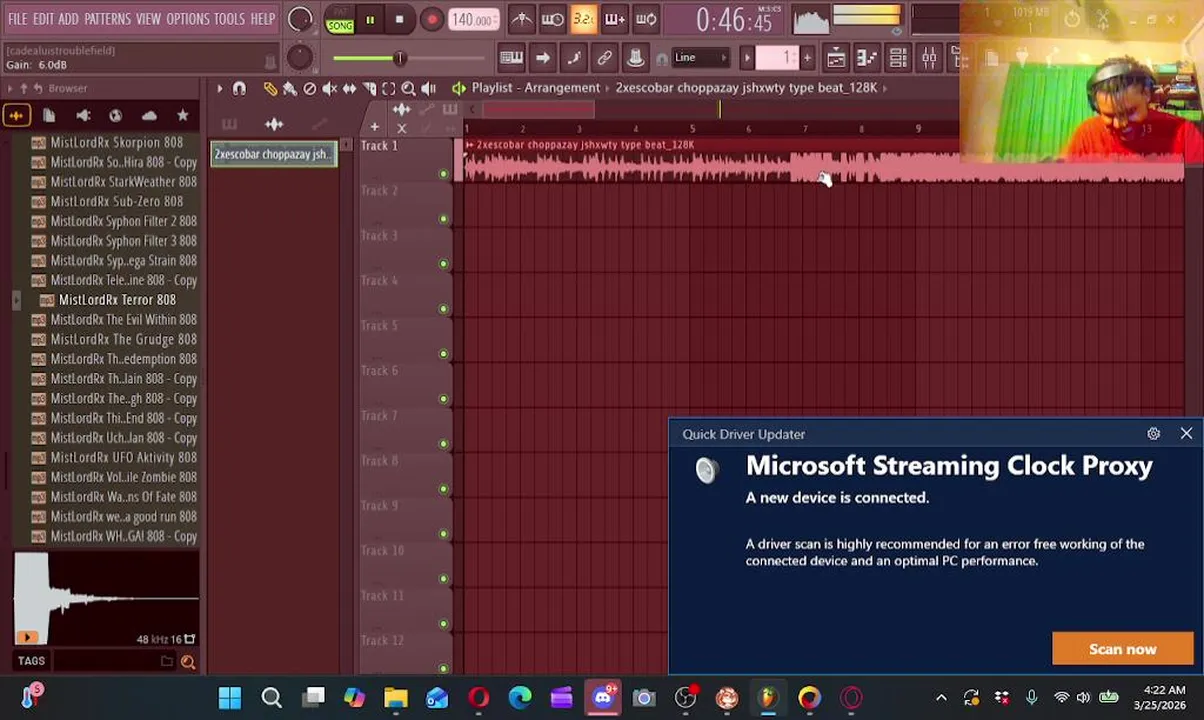Close the Quick Driver Updater popup
This screenshot has height=720, width=1204.
click(x=1186, y=434)
